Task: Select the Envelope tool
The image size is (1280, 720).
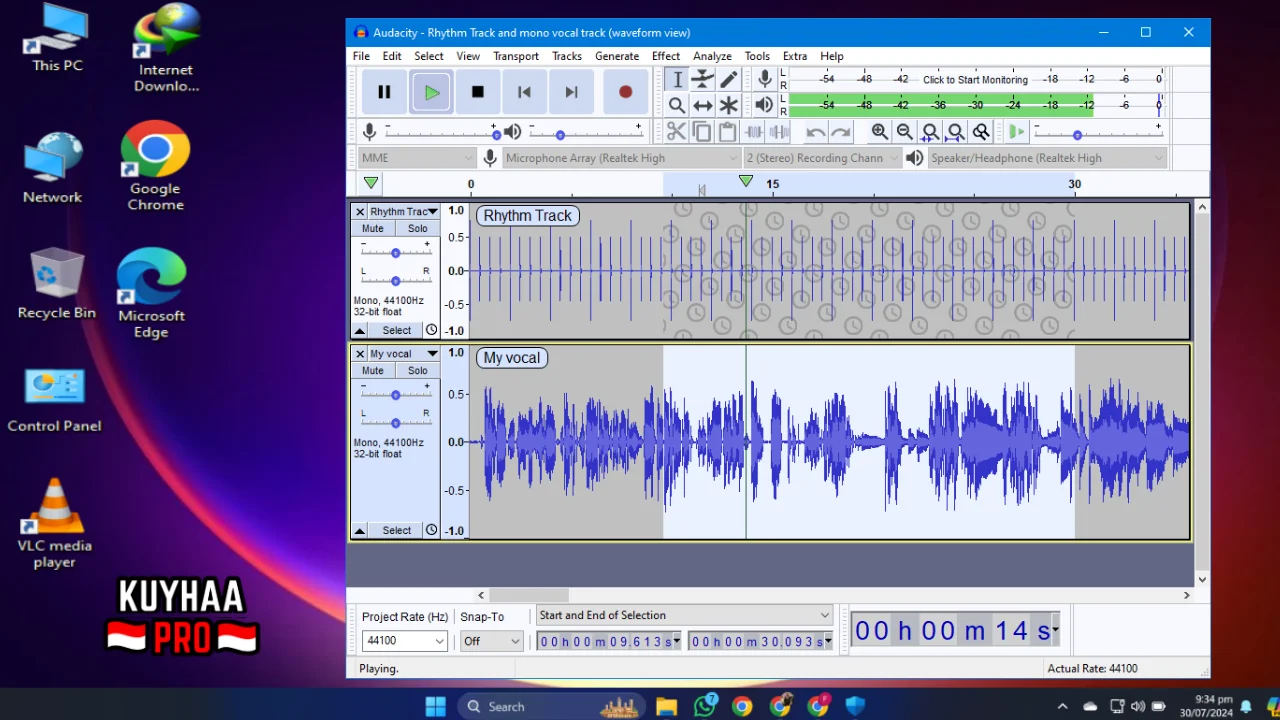Action: pyautogui.click(x=703, y=80)
